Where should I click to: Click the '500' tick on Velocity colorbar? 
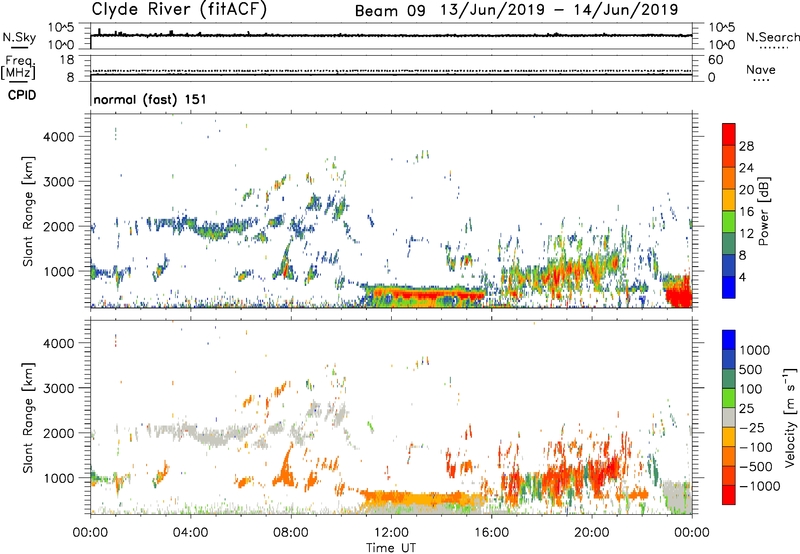750,369
